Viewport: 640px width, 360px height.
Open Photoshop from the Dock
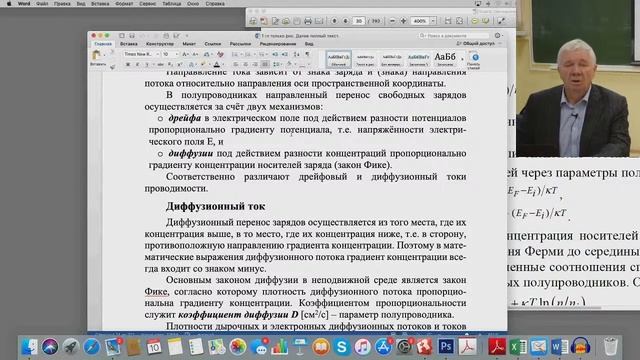click(445, 347)
